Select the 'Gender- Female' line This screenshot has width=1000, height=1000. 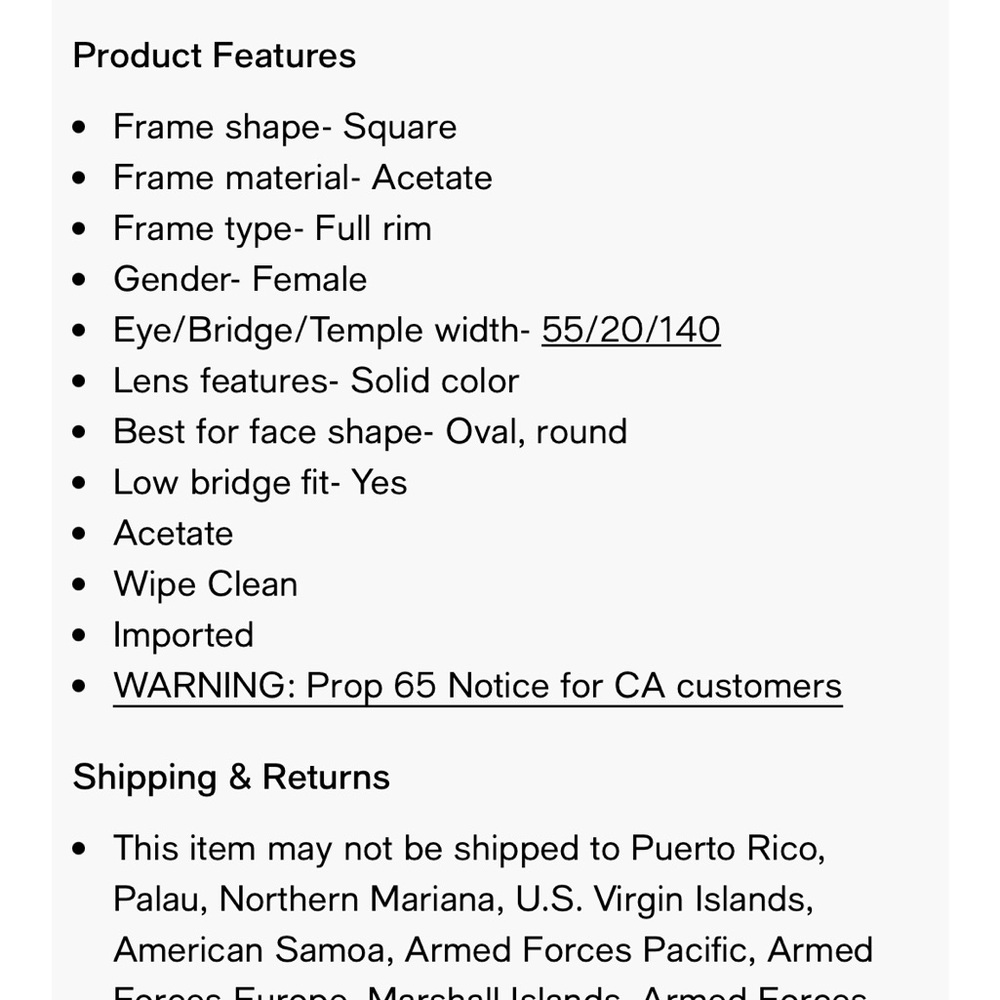pyautogui.click(x=240, y=279)
